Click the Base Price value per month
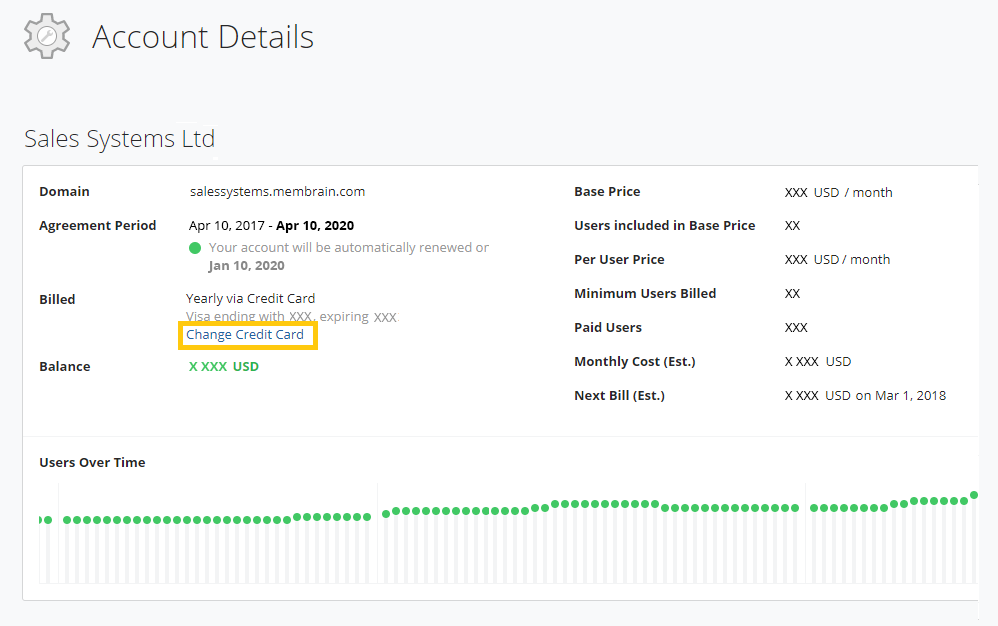Viewport: 998px width, 626px height. (x=838, y=192)
